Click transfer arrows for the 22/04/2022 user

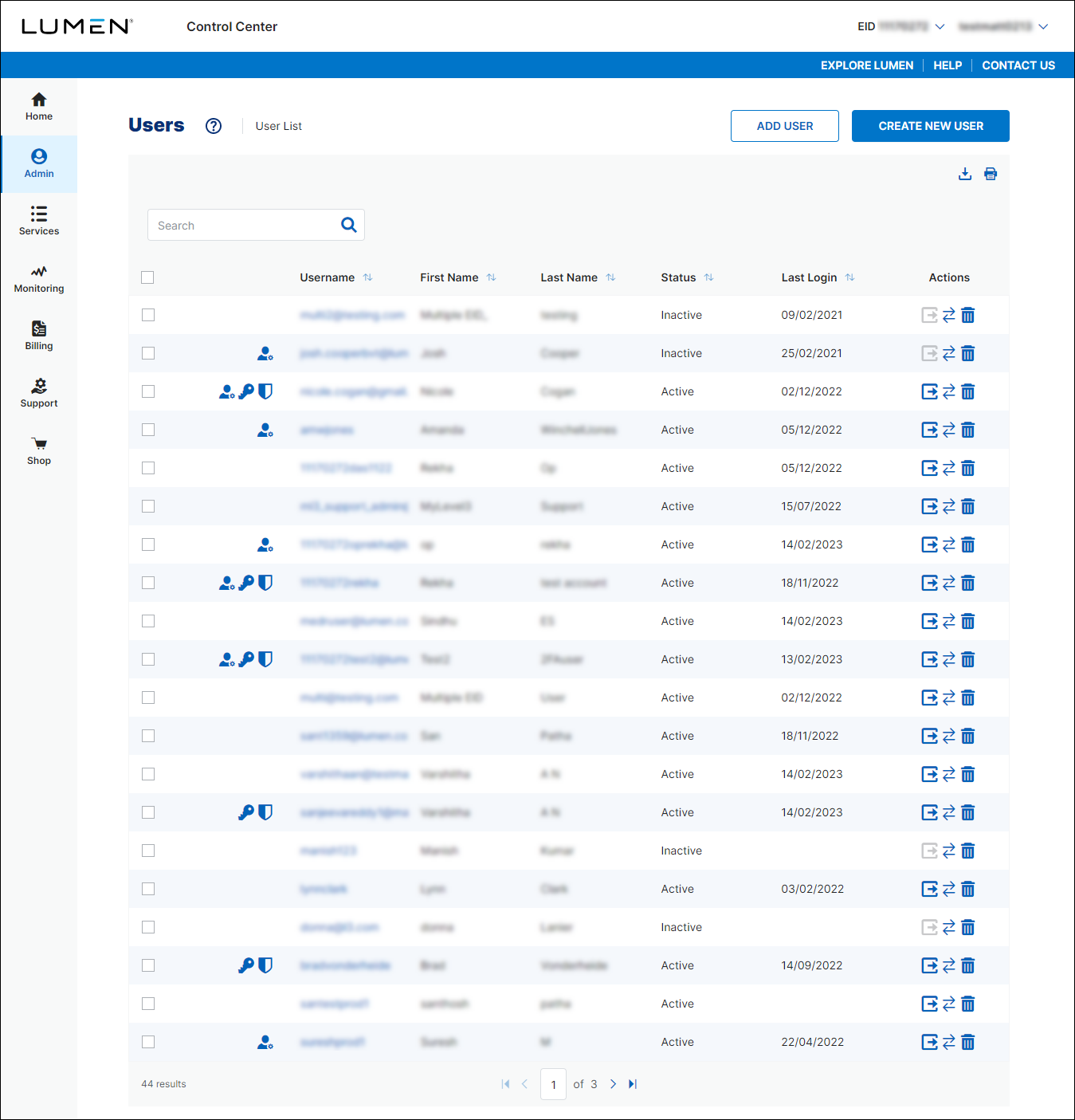(949, 1042)
